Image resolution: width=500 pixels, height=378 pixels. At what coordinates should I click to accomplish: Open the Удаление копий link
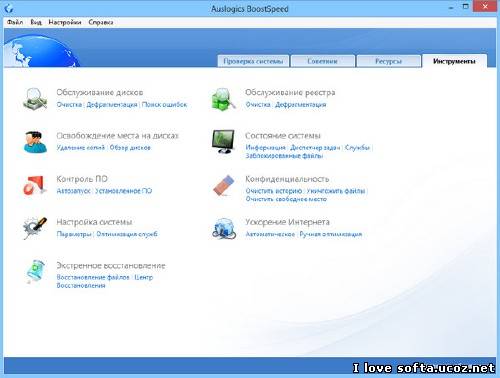point(81,147)
